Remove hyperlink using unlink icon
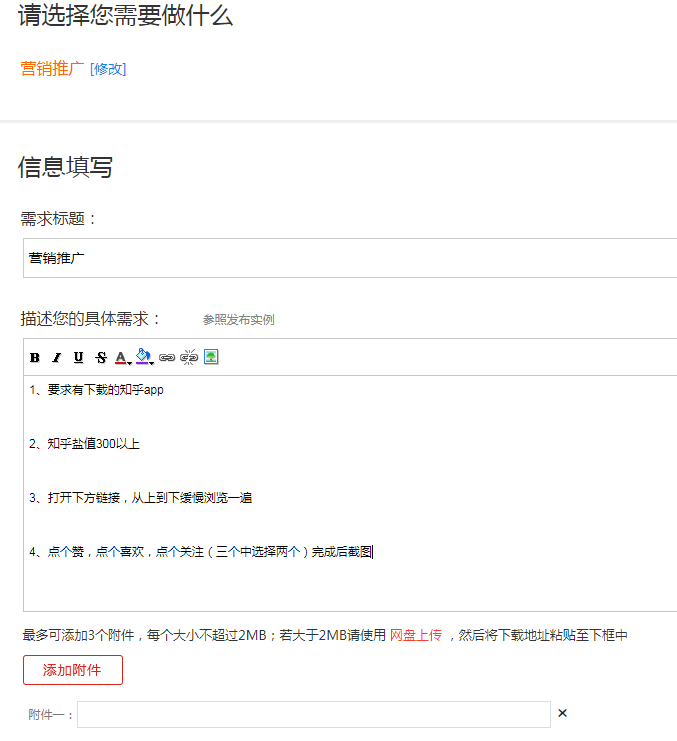The height and width of the screenshot is (741, 677). click(x=189, y=357)
